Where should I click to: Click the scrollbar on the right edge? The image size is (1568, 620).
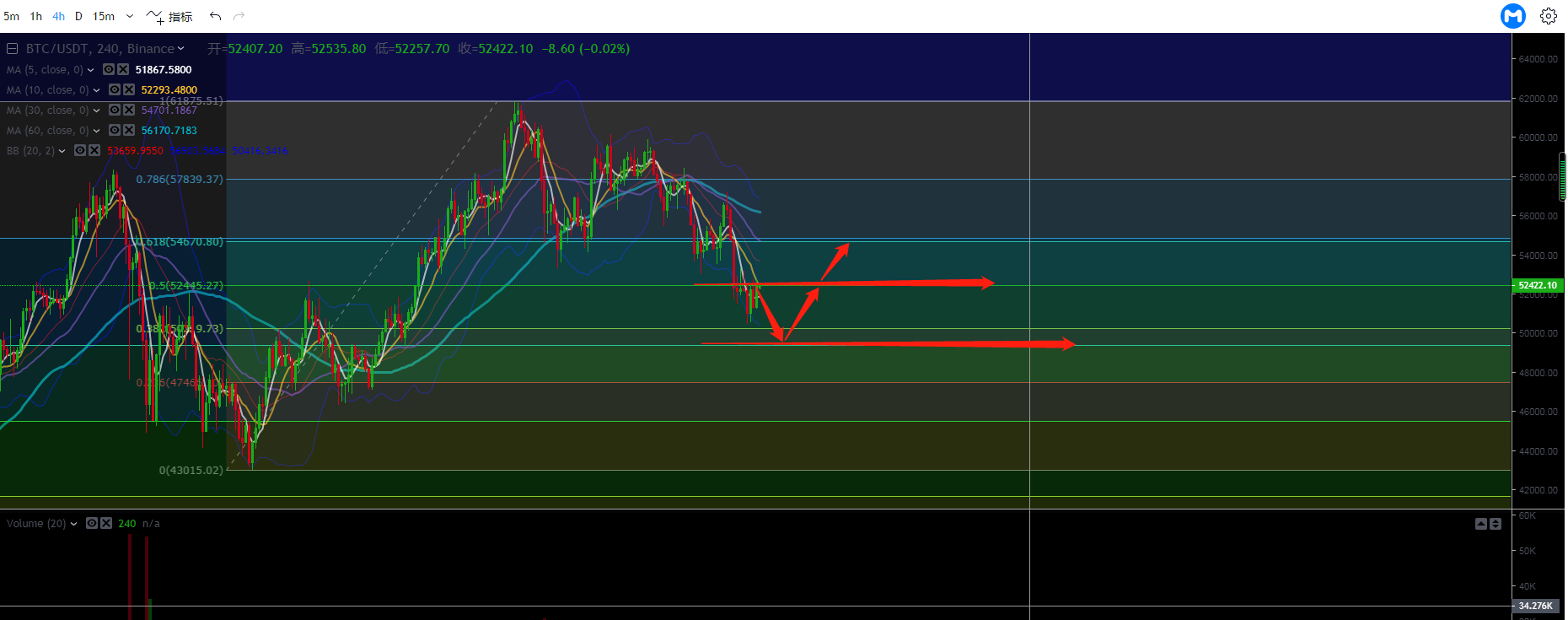click(1562, 177)
